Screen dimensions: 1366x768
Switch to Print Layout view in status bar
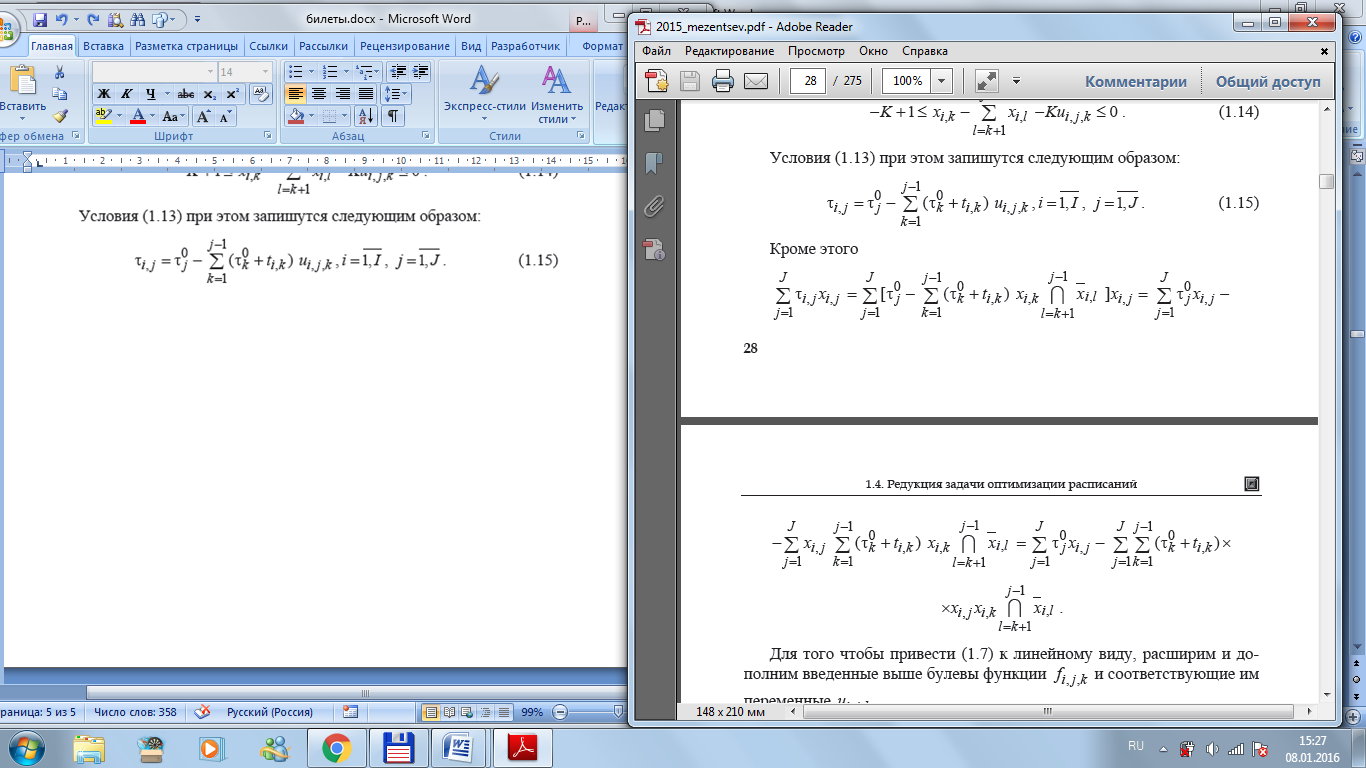click(x=432, y=712)
